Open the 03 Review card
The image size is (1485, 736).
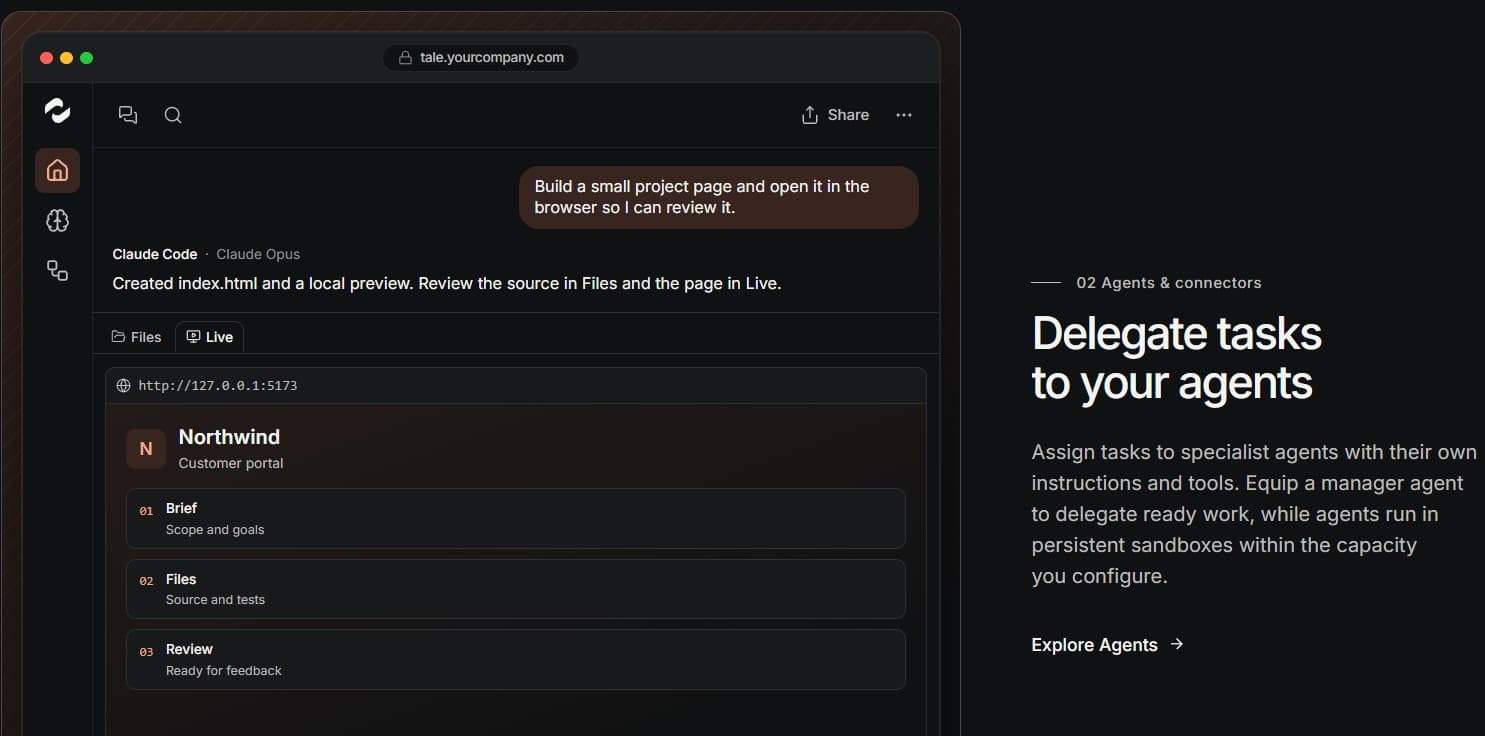tap(516, 659)
